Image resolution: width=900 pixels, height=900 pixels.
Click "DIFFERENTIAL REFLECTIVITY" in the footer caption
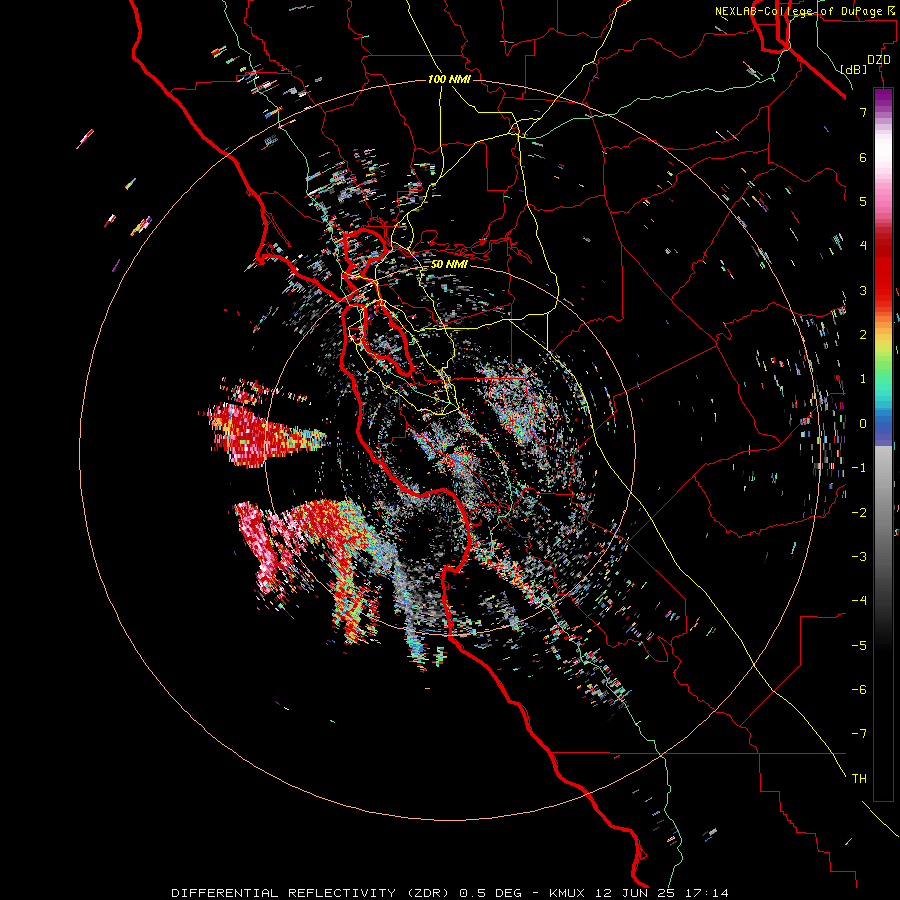point(284,893)
